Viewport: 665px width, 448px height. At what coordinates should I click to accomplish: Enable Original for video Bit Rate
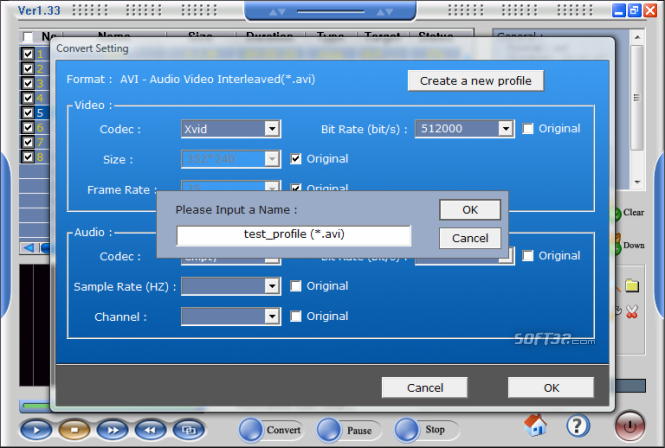coord(528,129)
